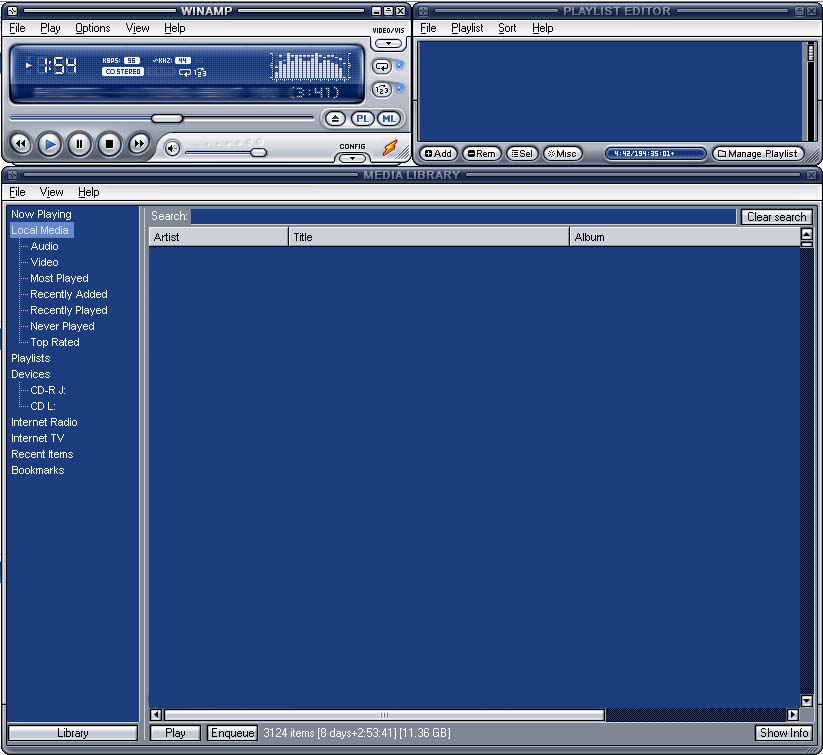Click the Rem button in Playlist Editor
The width and height of the screenshot is (823, 755).
[x=481, y=153]
